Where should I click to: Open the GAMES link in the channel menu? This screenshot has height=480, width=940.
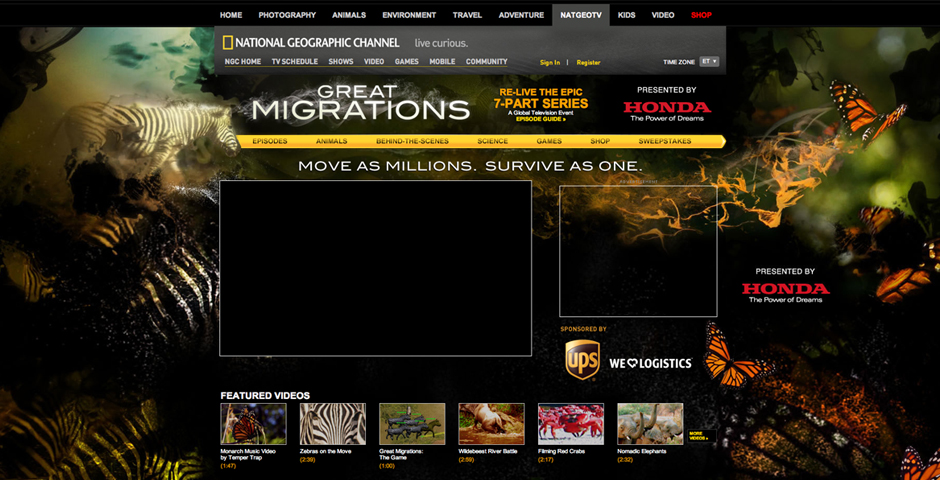click(x=406, y=62)
